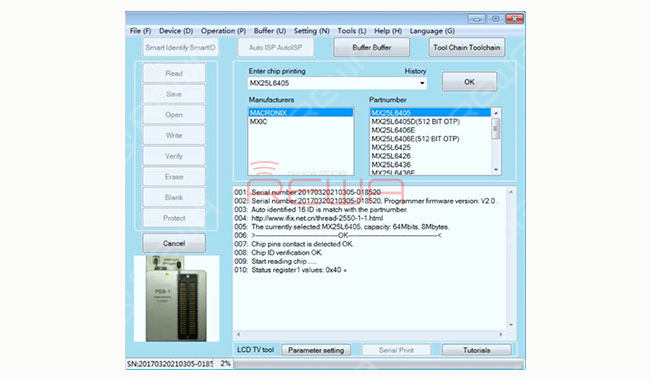Click the Erase button
Image resolution: width=650 pixels, height=380 pixels.
174,177
